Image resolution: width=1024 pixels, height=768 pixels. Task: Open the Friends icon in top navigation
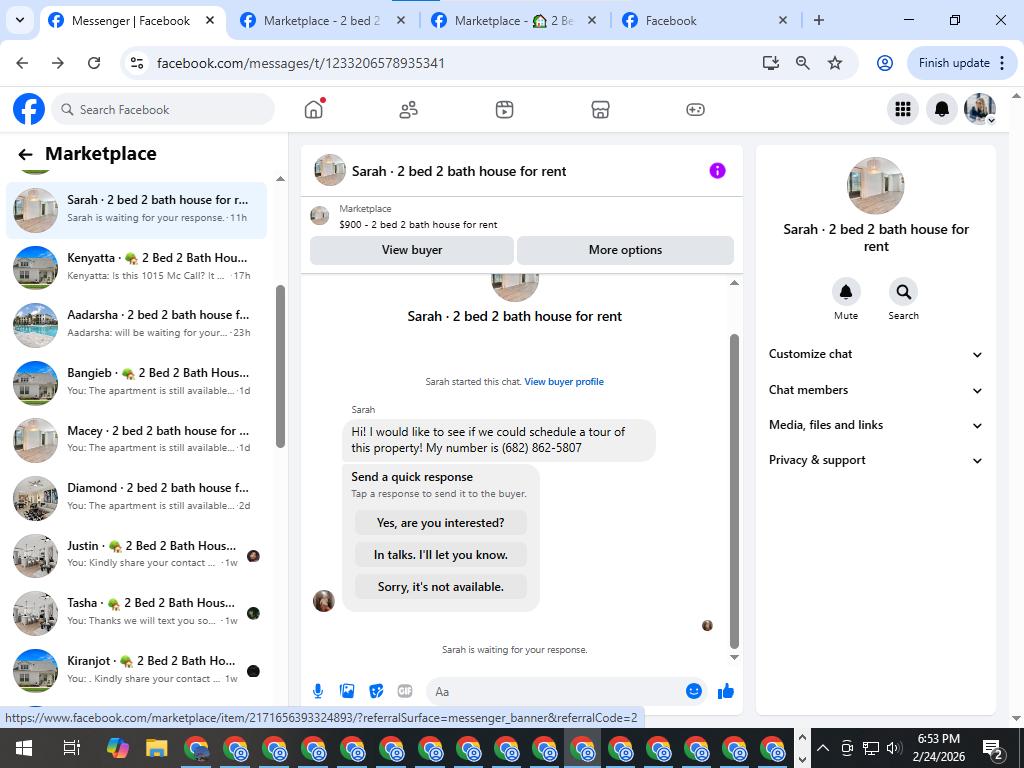[x=409, y=110]
